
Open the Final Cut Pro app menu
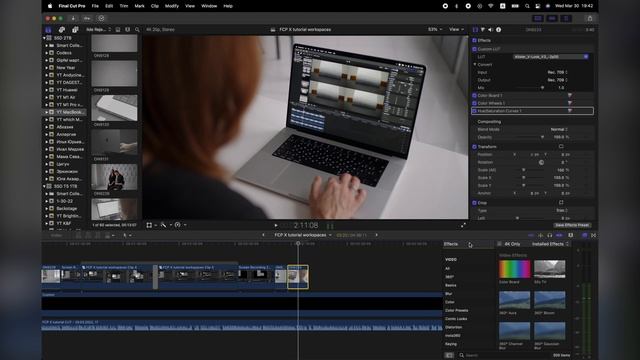tap(72, 6)
